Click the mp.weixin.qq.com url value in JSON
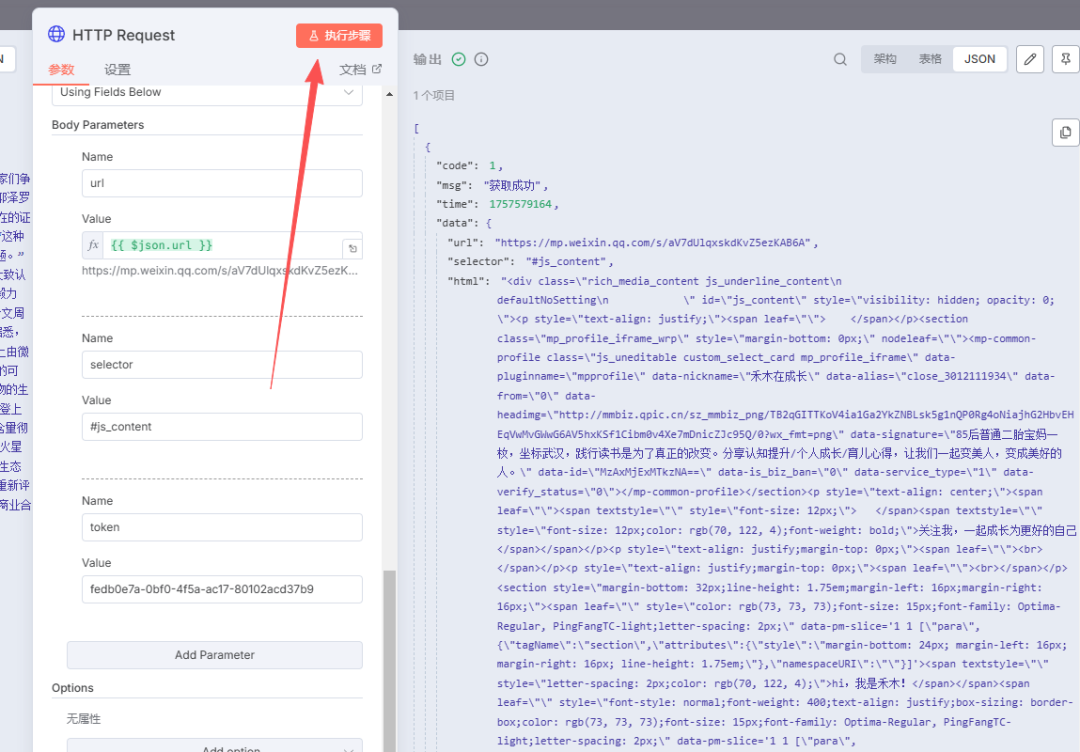Screen dimensions: 1080x752 coord(653,242)
